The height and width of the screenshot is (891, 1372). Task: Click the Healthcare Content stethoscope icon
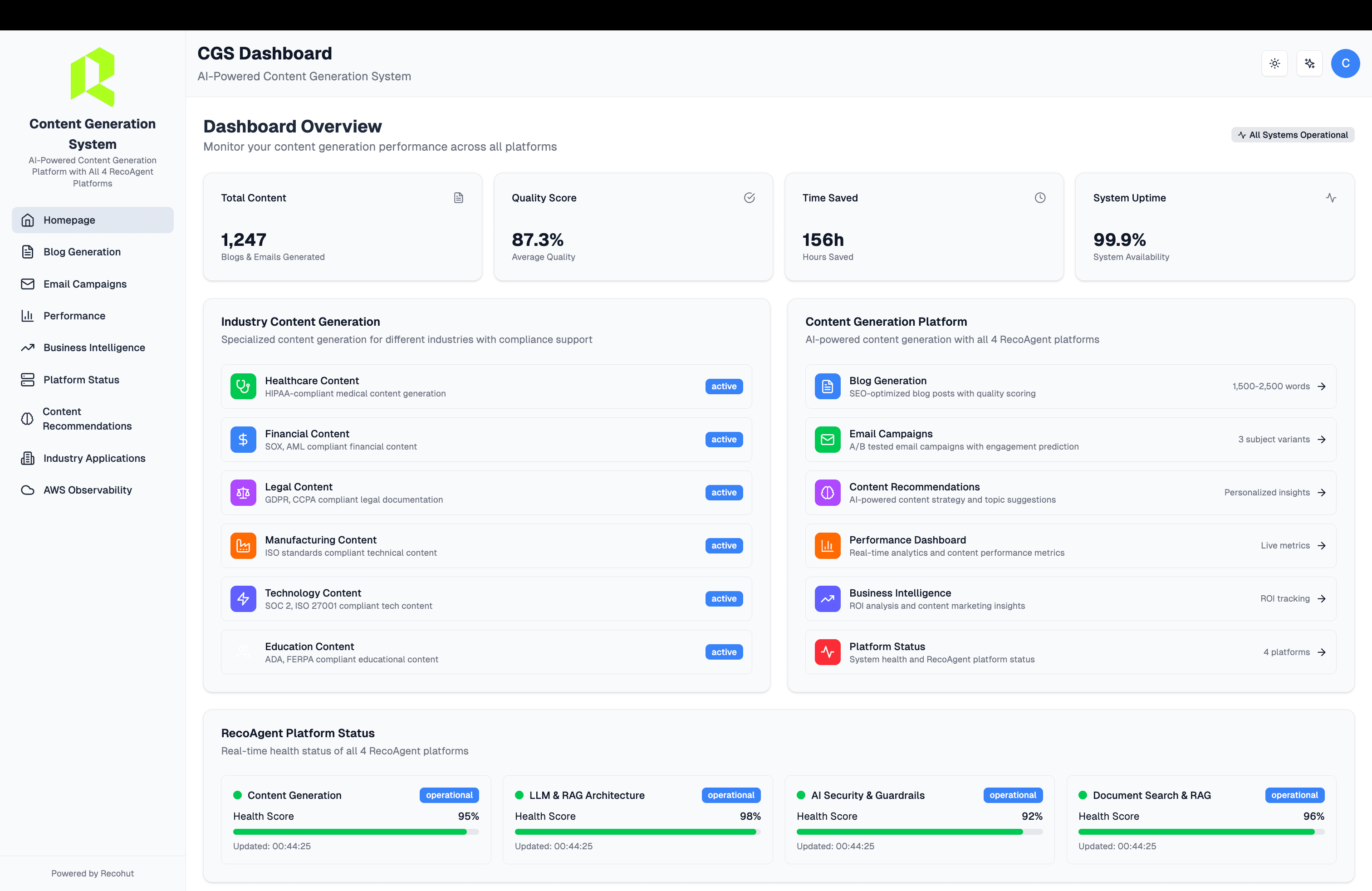243,386
